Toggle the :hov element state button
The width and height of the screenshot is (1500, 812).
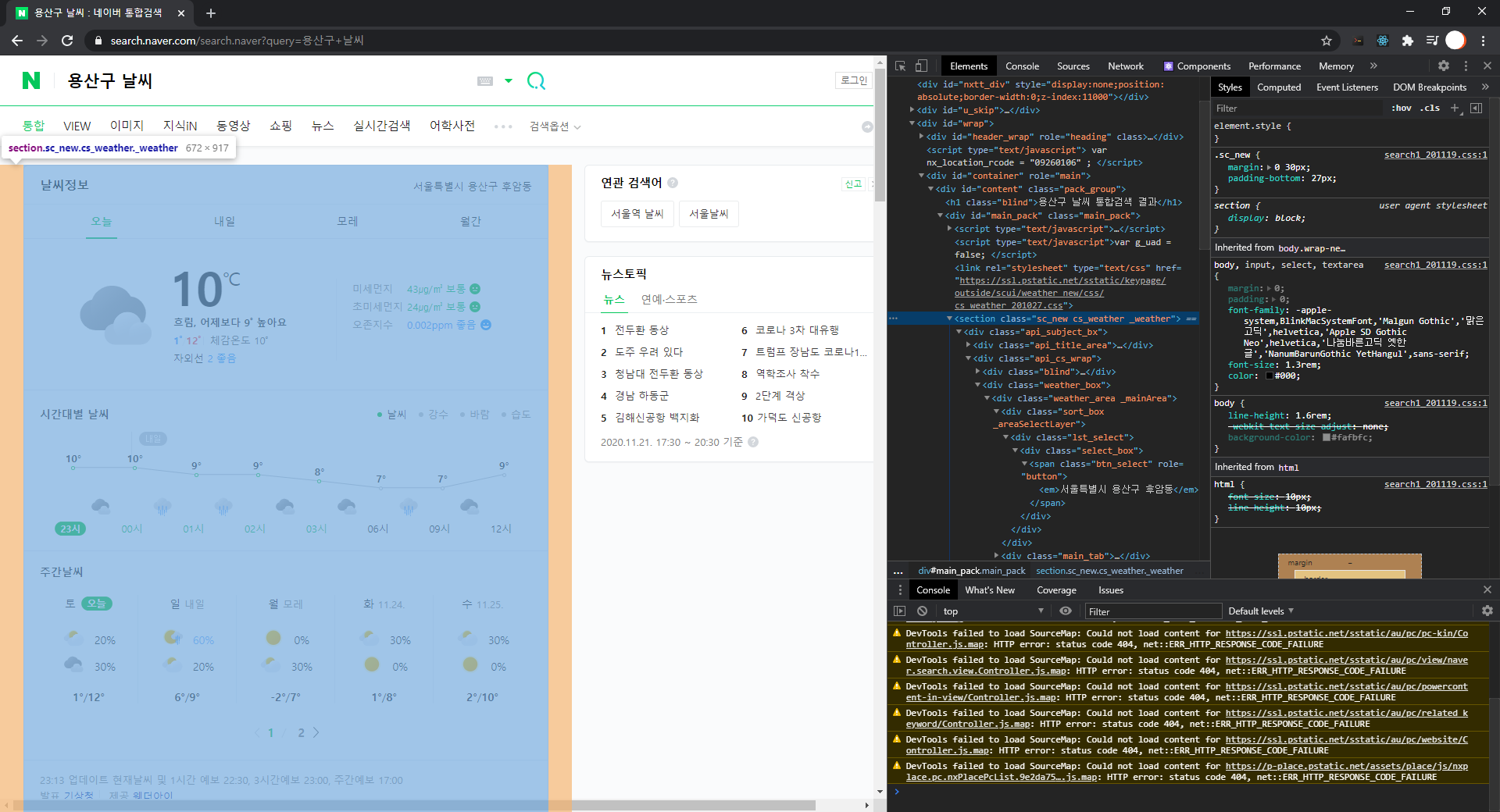[1402, 109]
